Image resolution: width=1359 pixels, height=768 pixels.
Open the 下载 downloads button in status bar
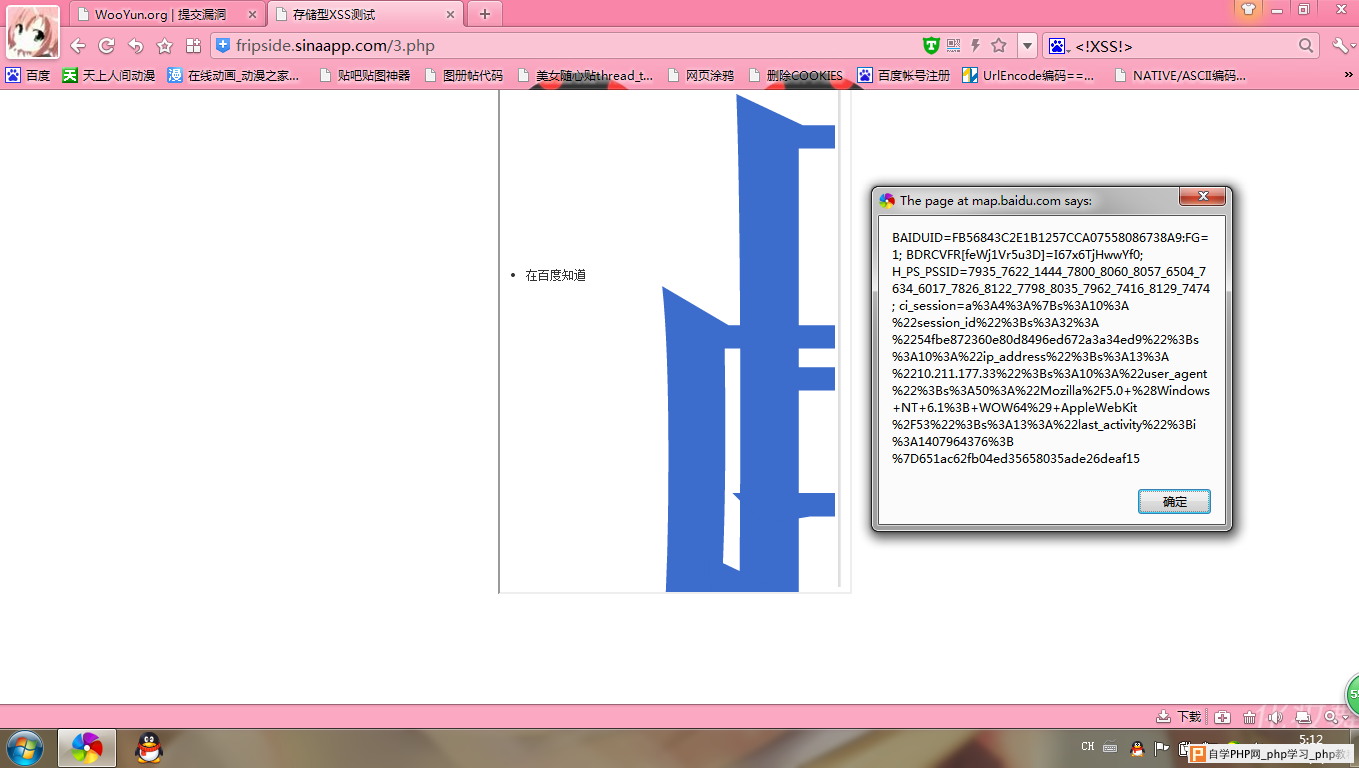(1178, 717)
